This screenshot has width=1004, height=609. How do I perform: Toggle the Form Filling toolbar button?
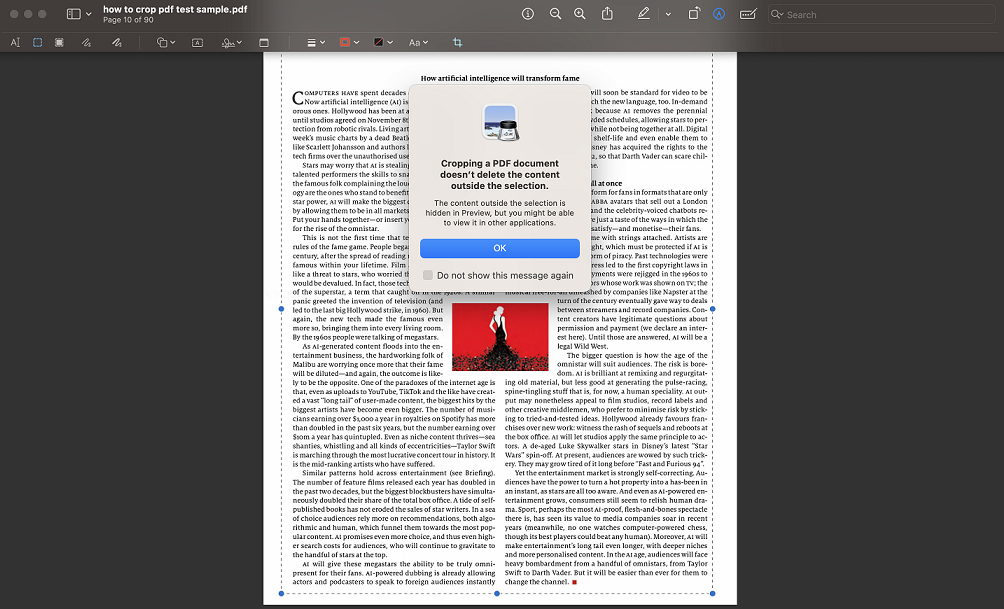click(x=748, y=14)
